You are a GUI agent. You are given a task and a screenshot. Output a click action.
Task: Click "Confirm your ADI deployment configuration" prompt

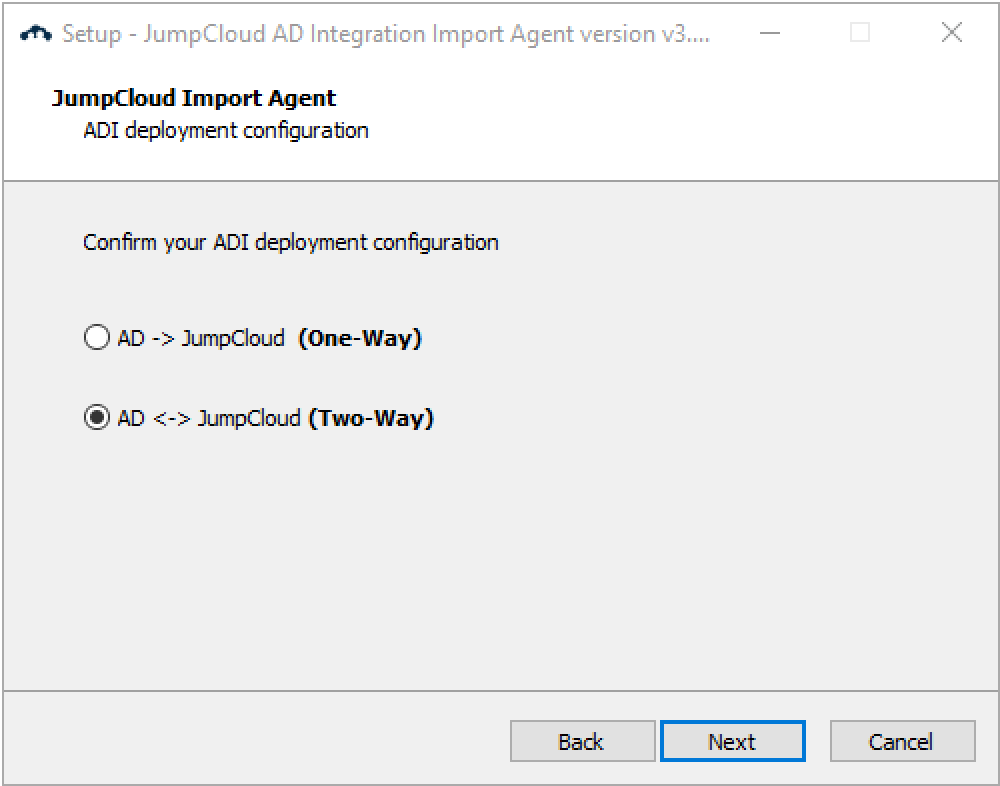(x=290, y=242)
